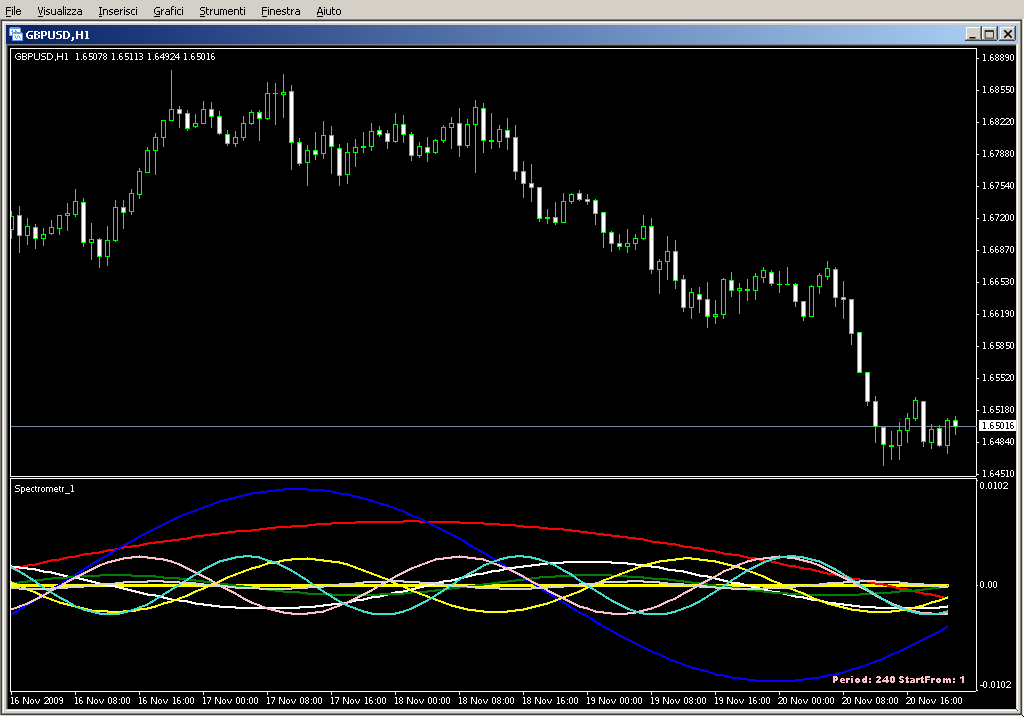This screenshot has width=1024, height=717.
Task: Click price level 1.68220 on scale
Action: click(x=999, y=121)
